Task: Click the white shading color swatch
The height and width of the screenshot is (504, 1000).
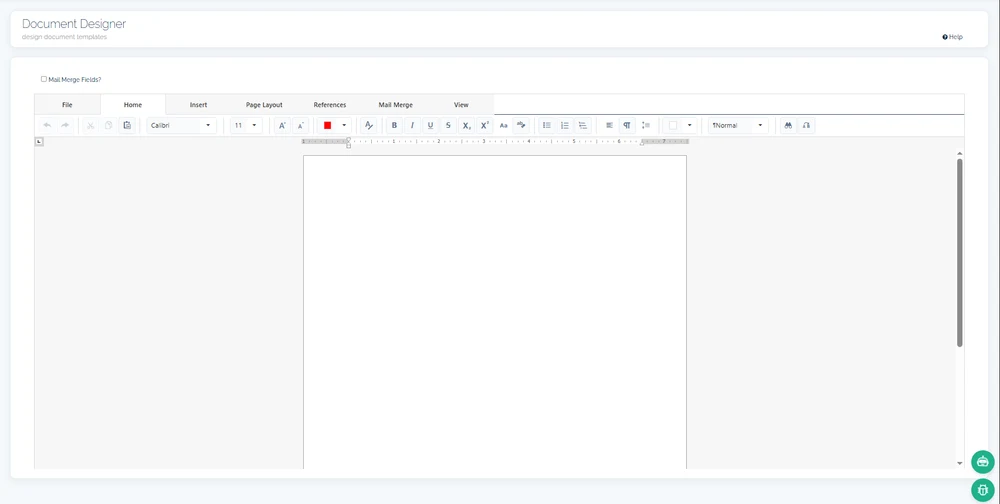Action: pyautogui.click(x=673, y=126)
